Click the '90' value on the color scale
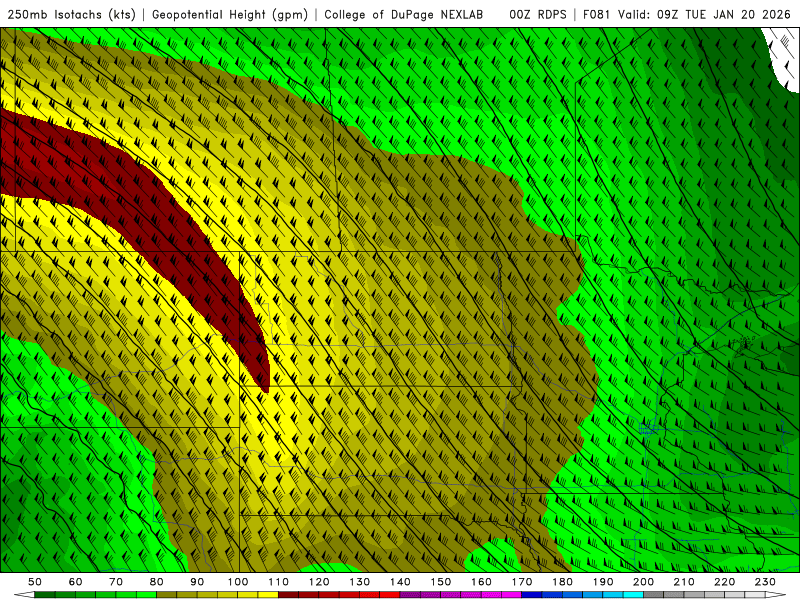 click(x=197, y=582)
